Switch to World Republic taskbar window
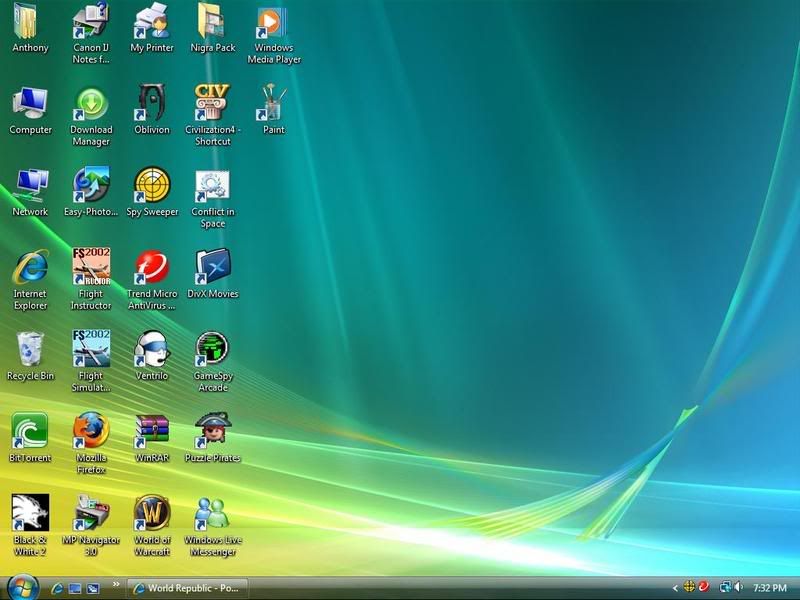The height and width of the screenshot is (600, 800). (187, 588)
